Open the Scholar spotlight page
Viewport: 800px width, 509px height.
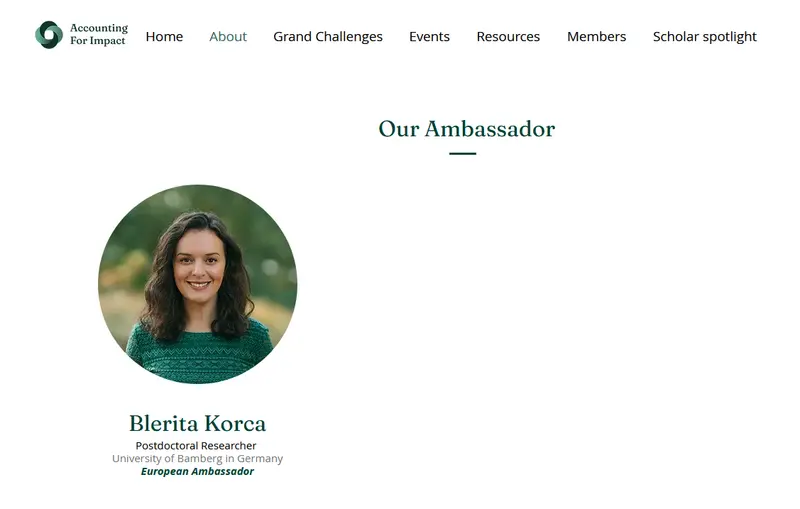tap(705, 37)
